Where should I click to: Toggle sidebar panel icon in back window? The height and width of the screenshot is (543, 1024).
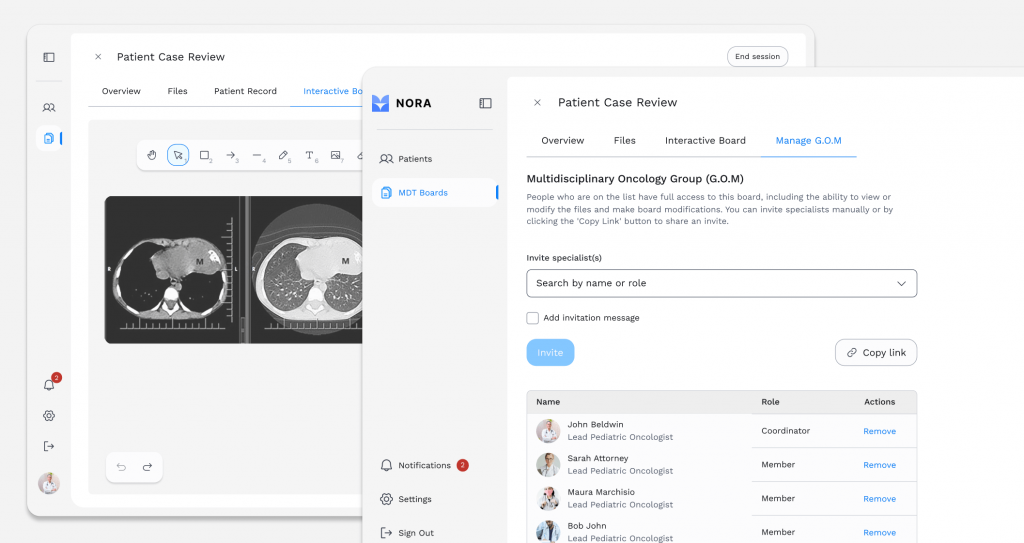49,58
